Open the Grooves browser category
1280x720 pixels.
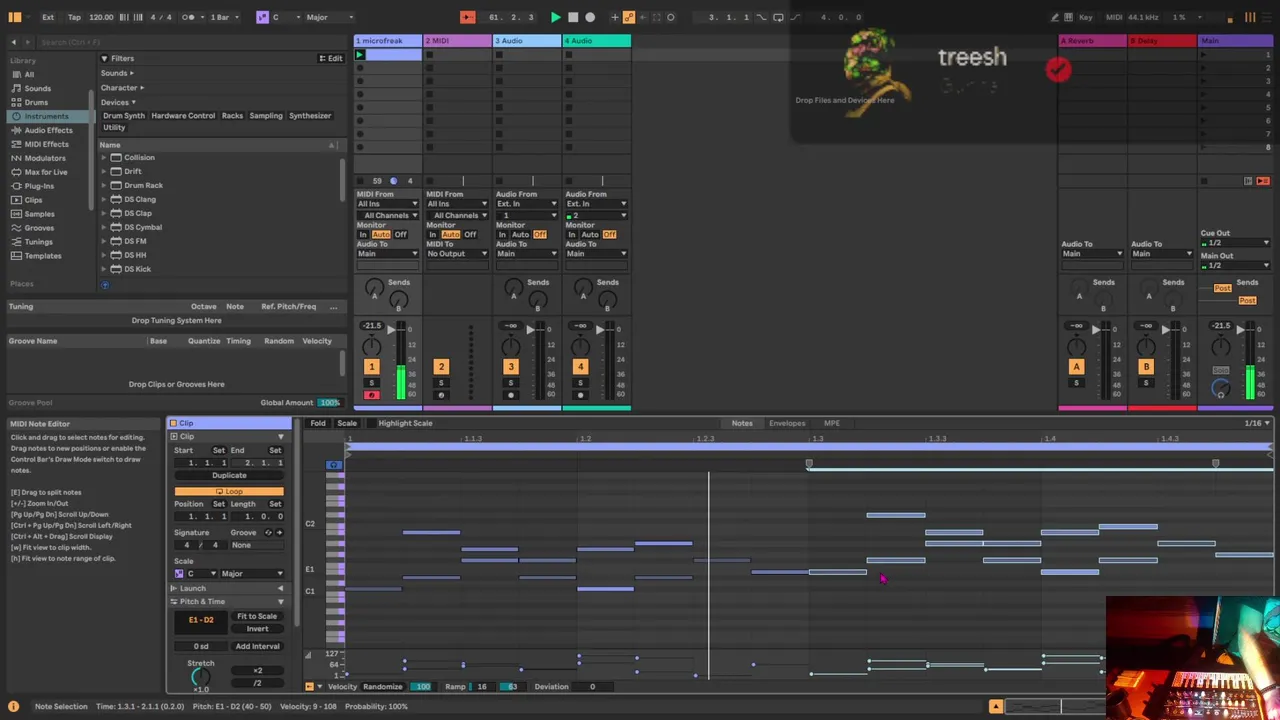pyautogui.click(x=39, y=228)
